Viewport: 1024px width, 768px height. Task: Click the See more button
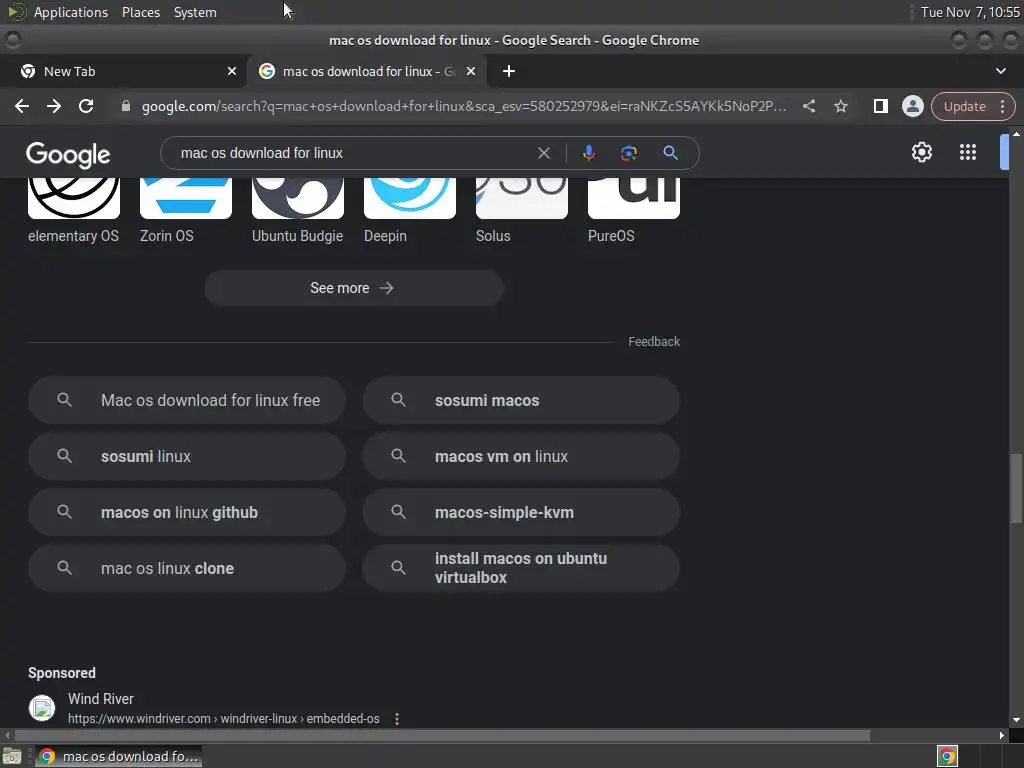(353, 288)
